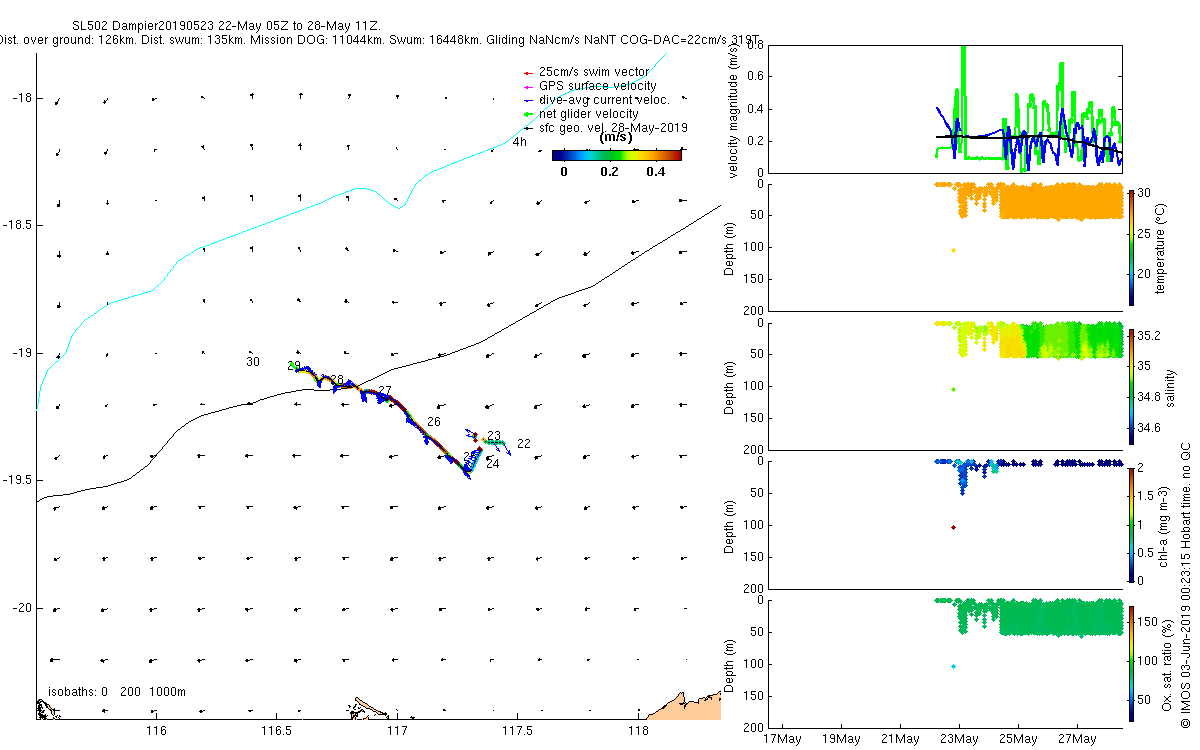1200x750 pixels.
Task: Click the longitude label '116' on the map axis
Action: click(x=156, y=732)
